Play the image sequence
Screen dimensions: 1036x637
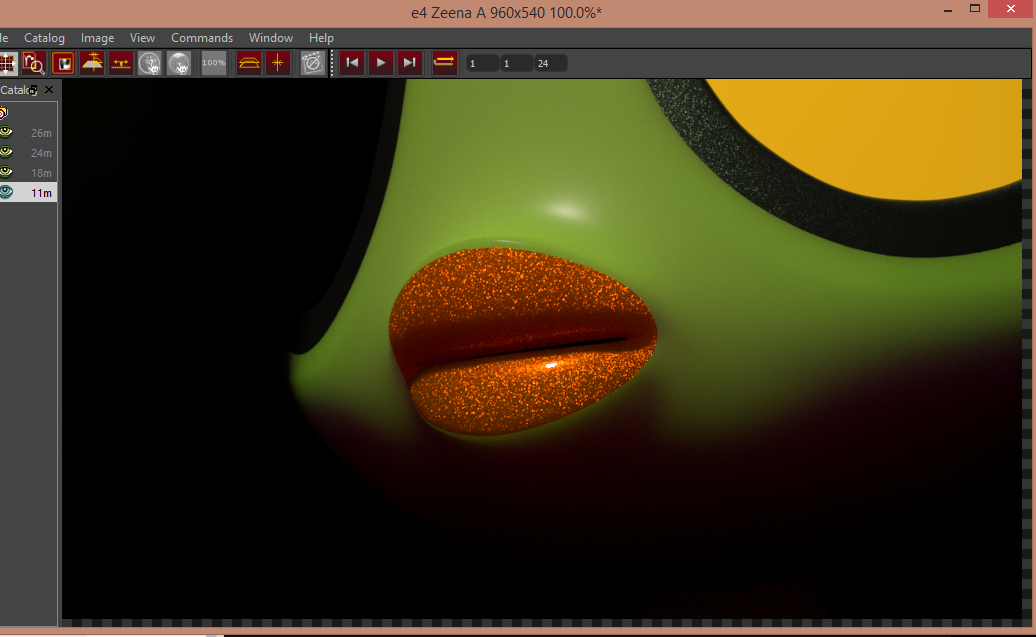pos(381,63)
